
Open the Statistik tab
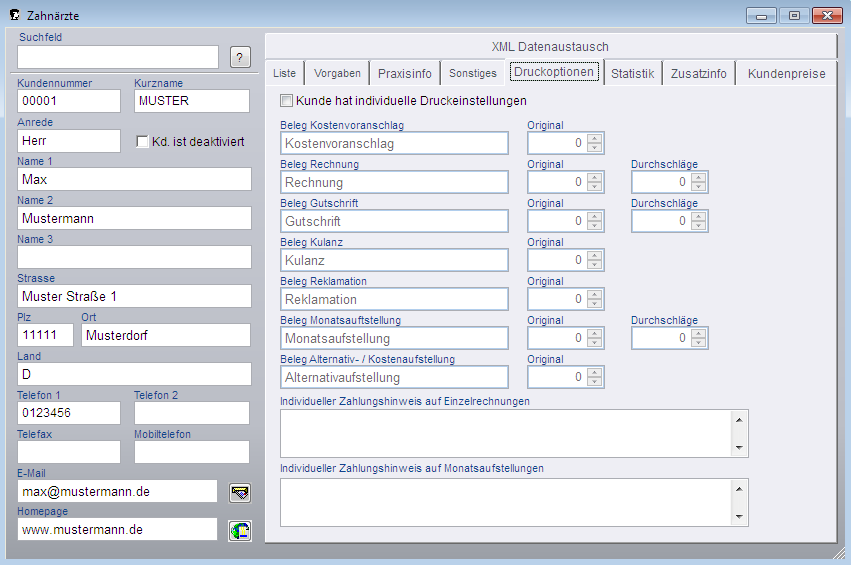pos(633,73)
